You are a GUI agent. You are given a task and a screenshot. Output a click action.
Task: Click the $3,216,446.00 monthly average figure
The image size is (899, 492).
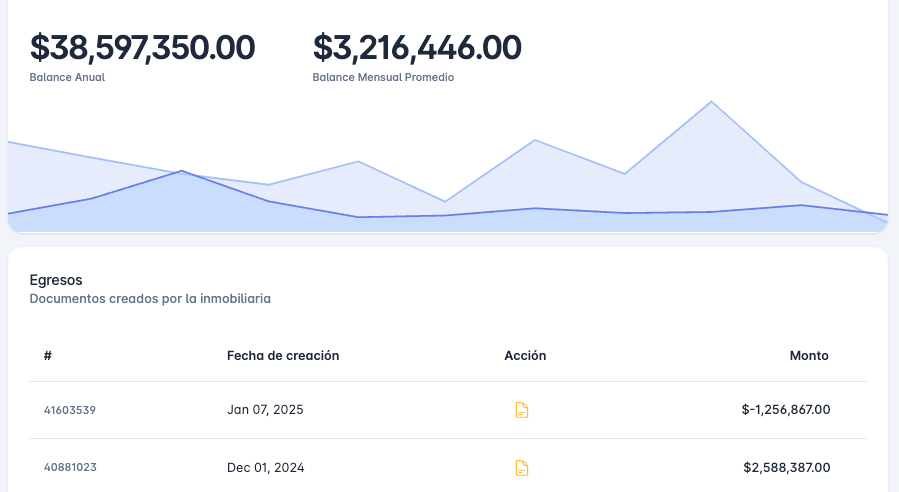[417, 47]
